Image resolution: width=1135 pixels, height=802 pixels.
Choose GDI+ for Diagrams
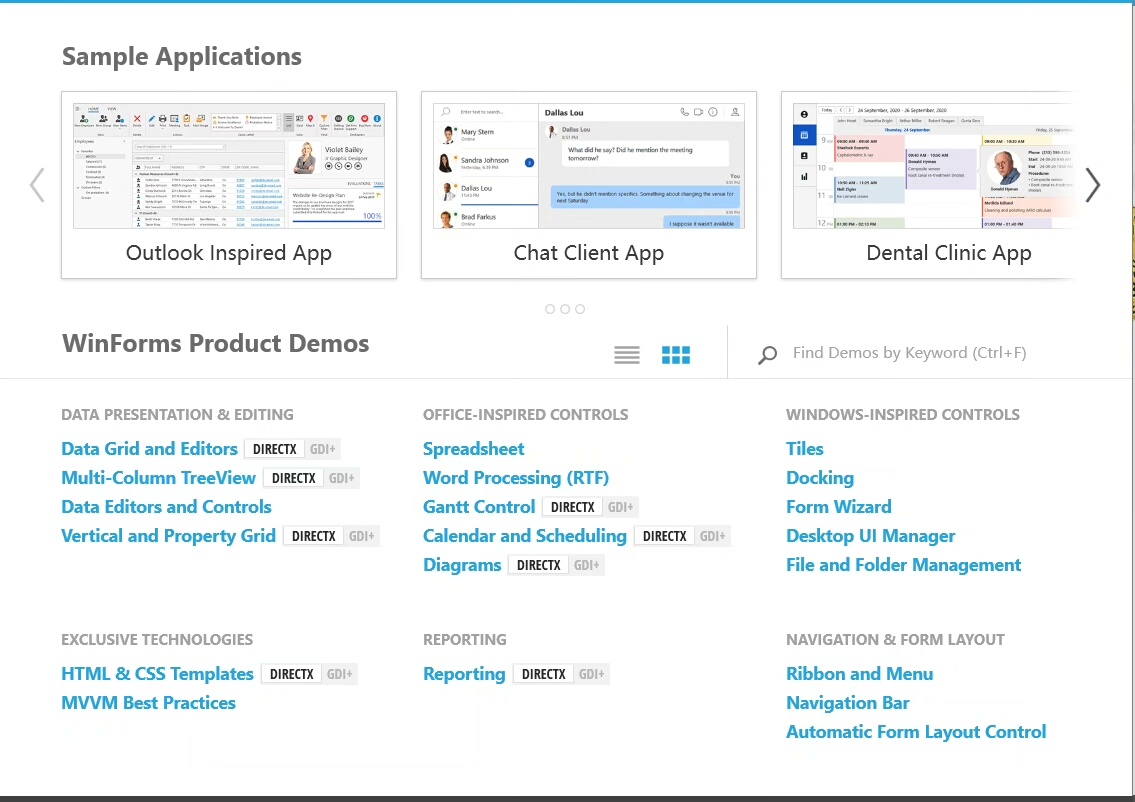coord(586,565)
